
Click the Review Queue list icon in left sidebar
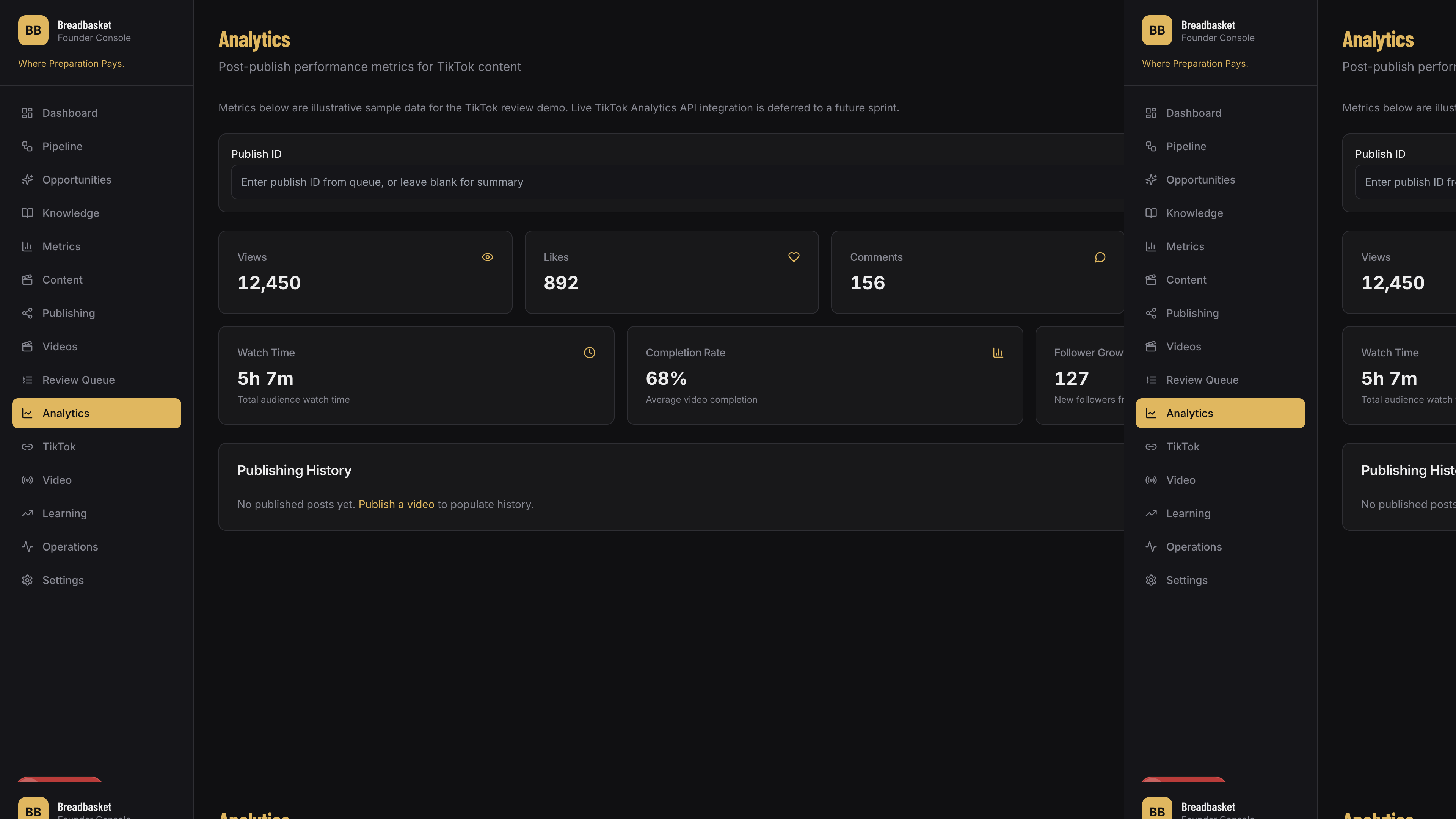[27, 380]
